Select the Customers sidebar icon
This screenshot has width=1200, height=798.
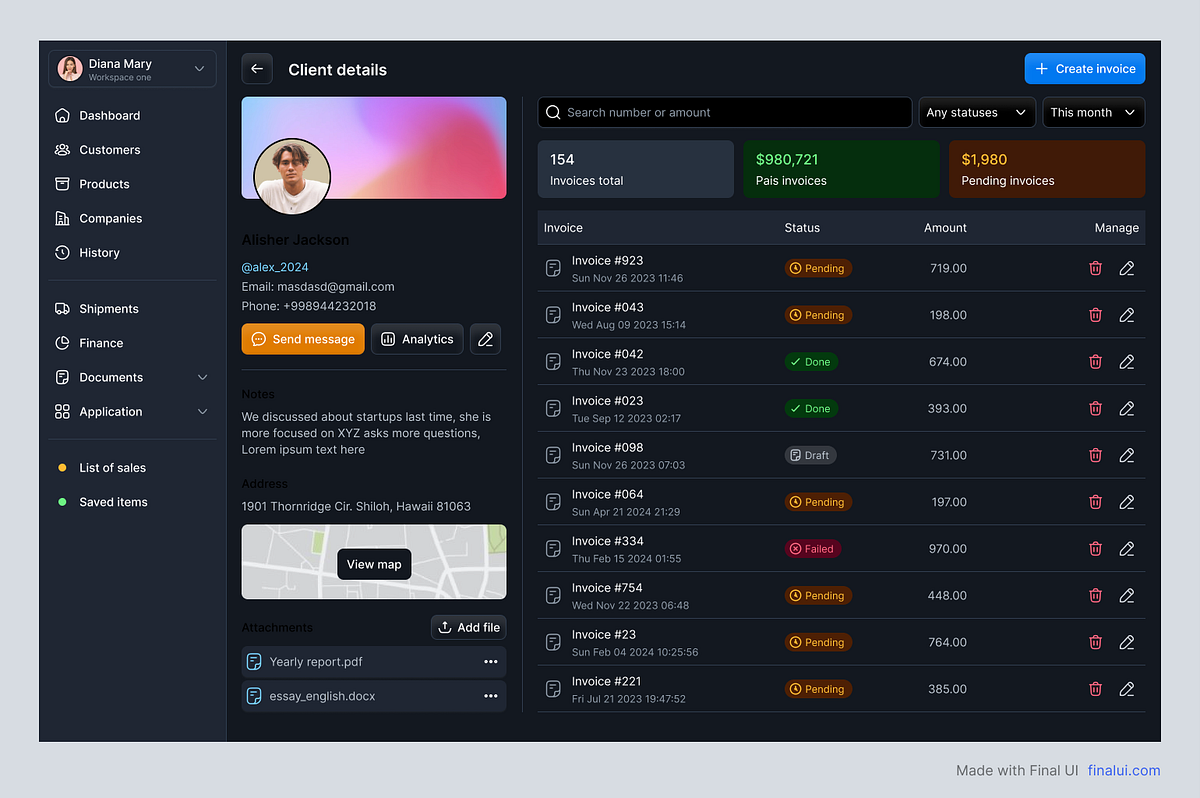[x=62, y=149]
